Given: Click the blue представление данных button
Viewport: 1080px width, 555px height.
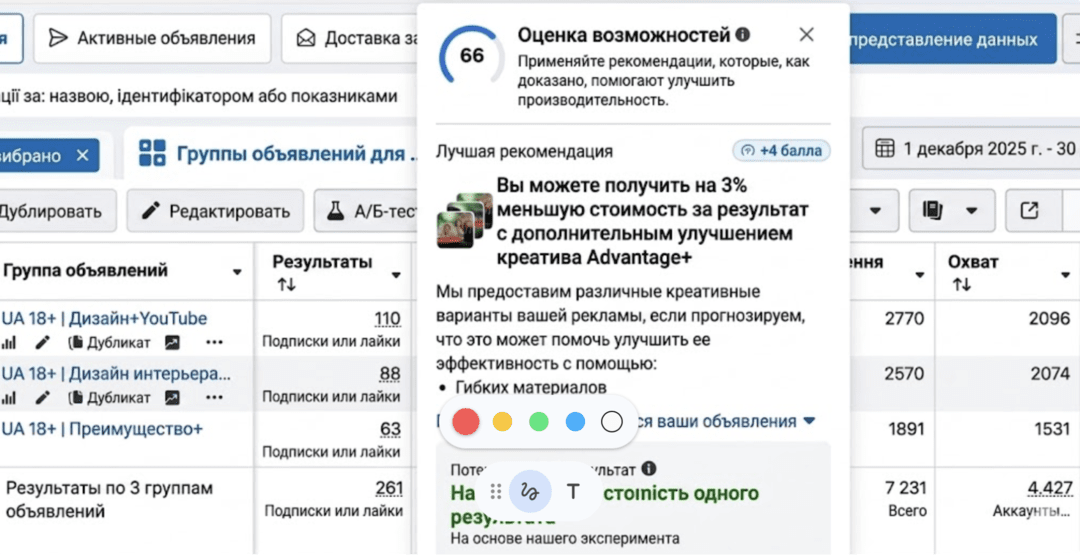Looking at the screenshot, I should coord(953,39).
